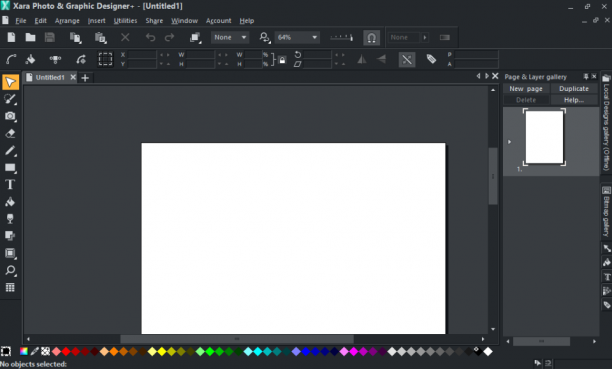Open the 64% zoom level dropdown
This screenshot has height=369, width=612.
pos(297,37)
